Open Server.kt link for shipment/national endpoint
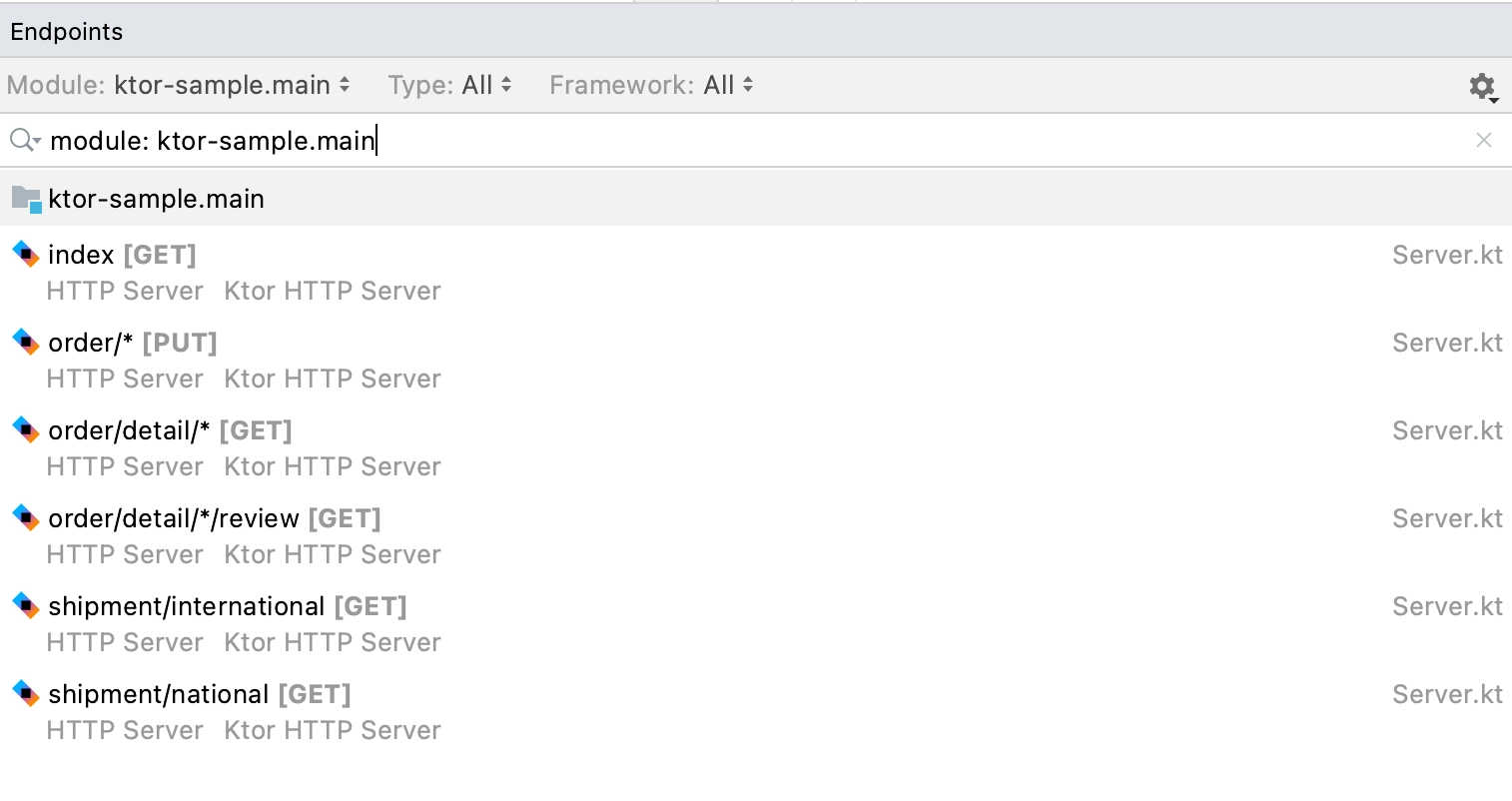 coord(1447,694)
